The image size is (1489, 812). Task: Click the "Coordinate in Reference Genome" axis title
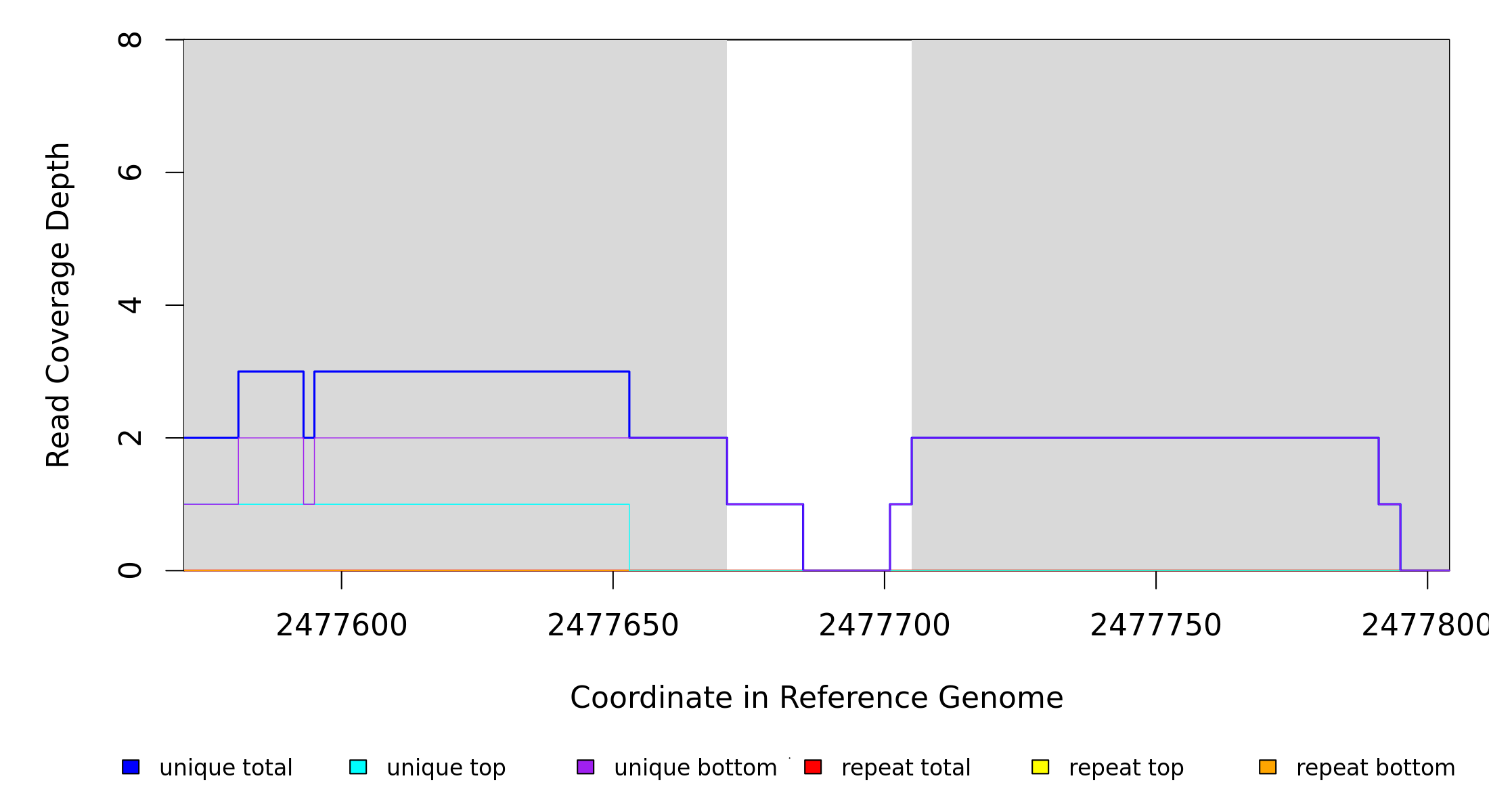(x=816, y=698)
